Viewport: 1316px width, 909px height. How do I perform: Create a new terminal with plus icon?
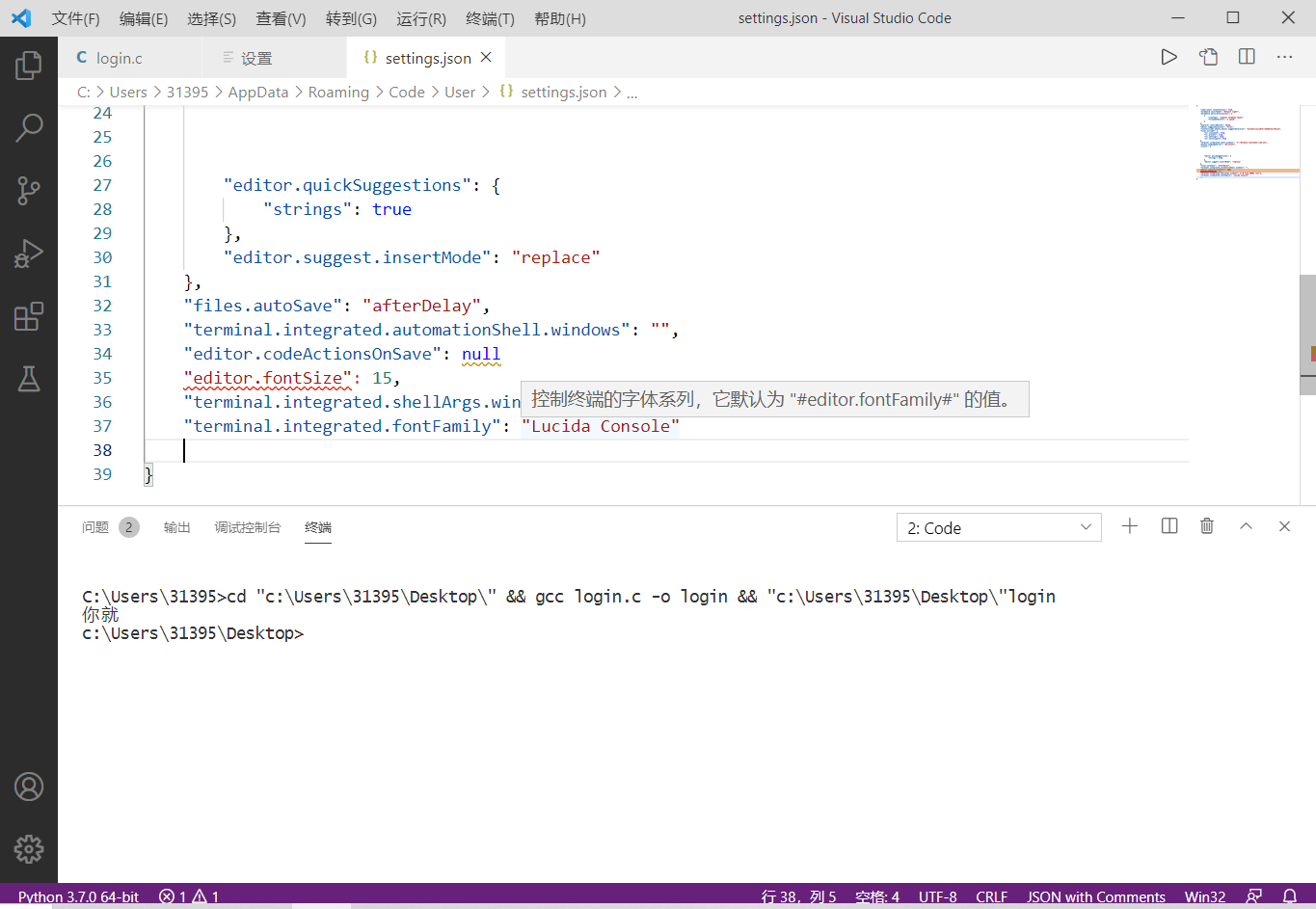tap(1130, 526)
